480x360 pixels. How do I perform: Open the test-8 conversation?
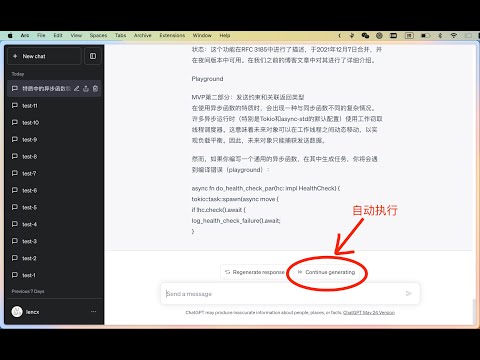[x=54, y=156]
